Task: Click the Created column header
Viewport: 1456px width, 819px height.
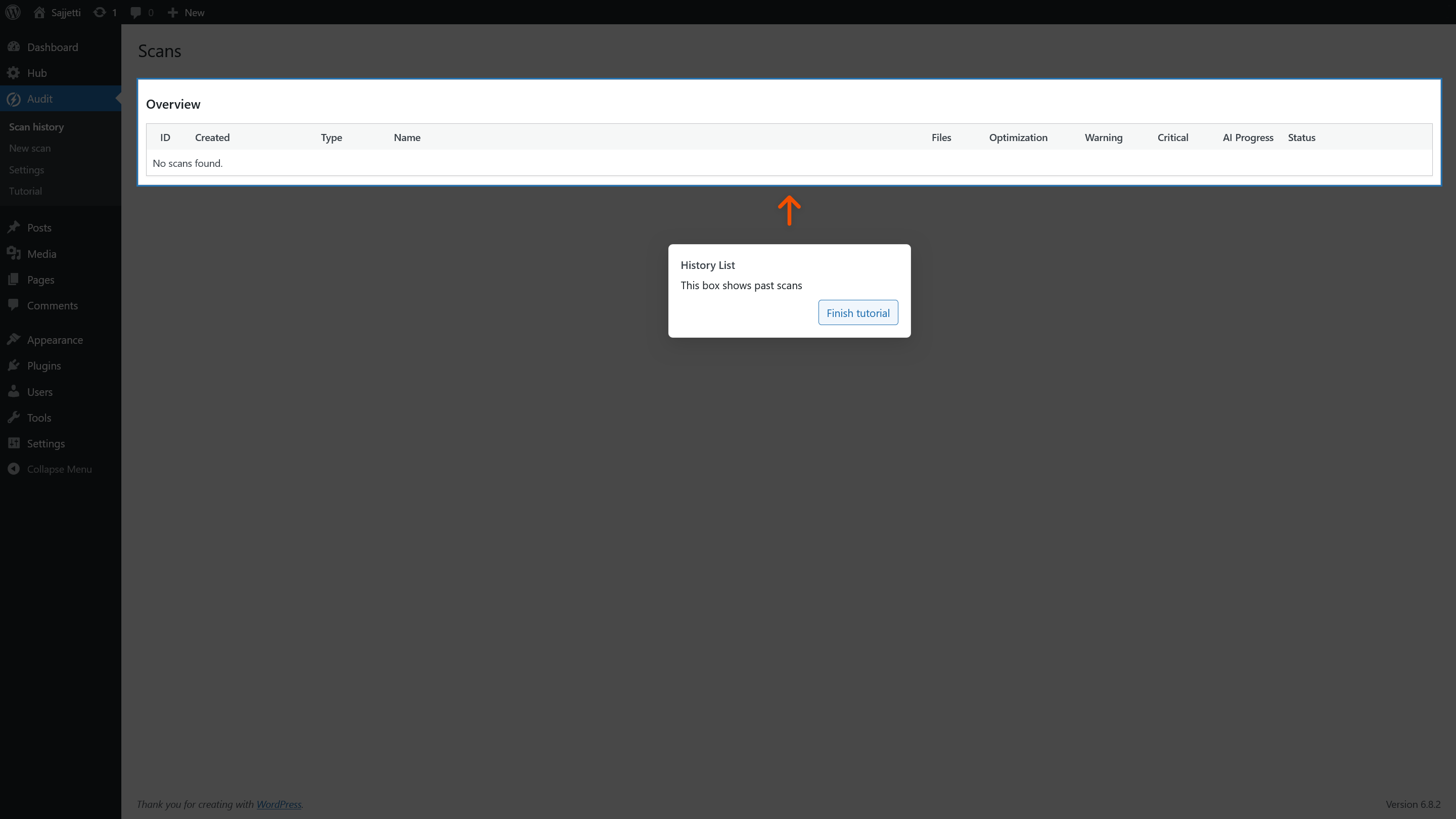Action: pos(212,138)
